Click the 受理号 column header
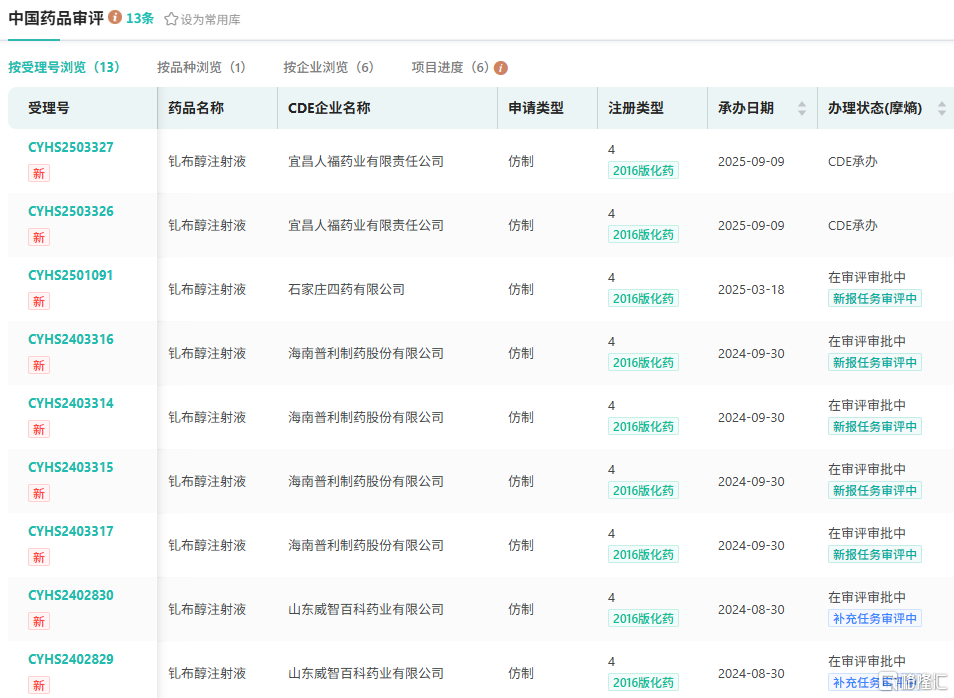This screenshot has width=954, height=698. (49, 108)
